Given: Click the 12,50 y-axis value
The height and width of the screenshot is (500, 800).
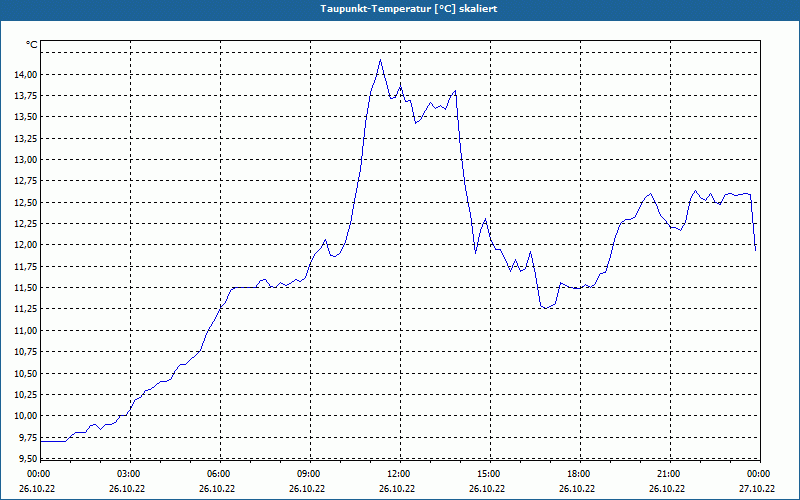Looking at the screenshot, I should point(26,203).
